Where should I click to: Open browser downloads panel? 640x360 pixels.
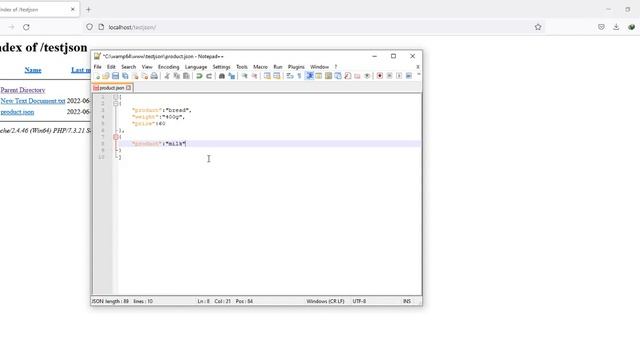(616, 27)
